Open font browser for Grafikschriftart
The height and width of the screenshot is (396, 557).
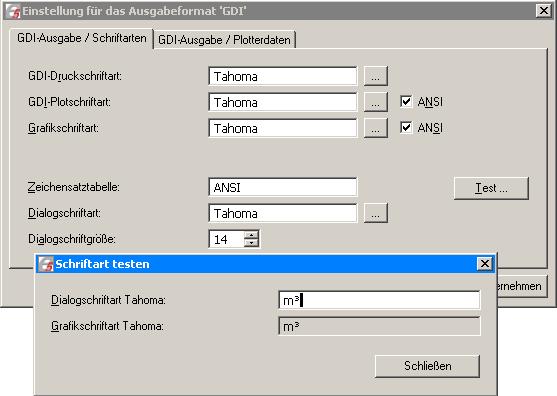tap(375, 128)
